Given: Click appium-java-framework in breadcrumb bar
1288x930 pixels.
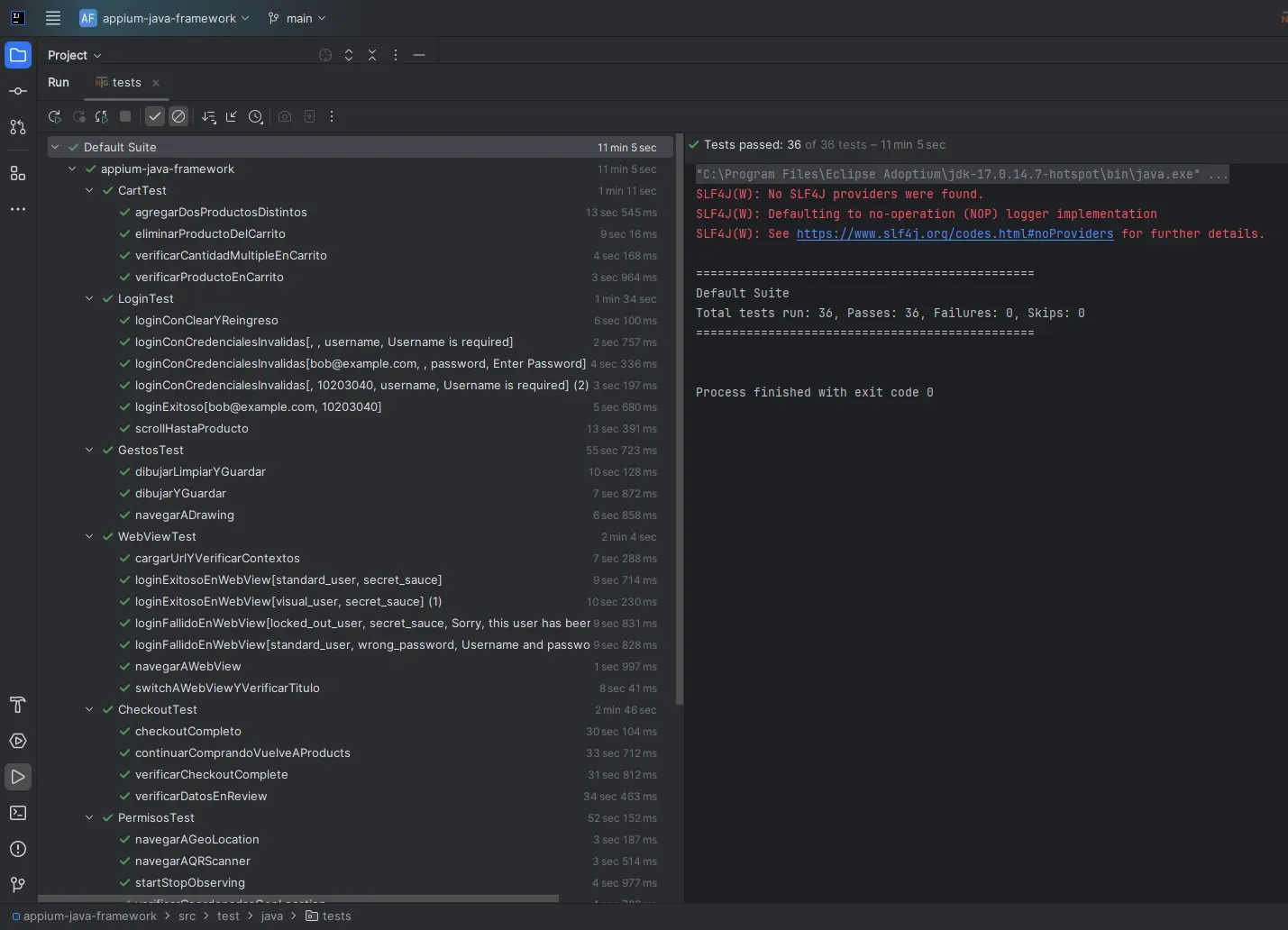Looking at the screenshot, I should pos(84,916).
